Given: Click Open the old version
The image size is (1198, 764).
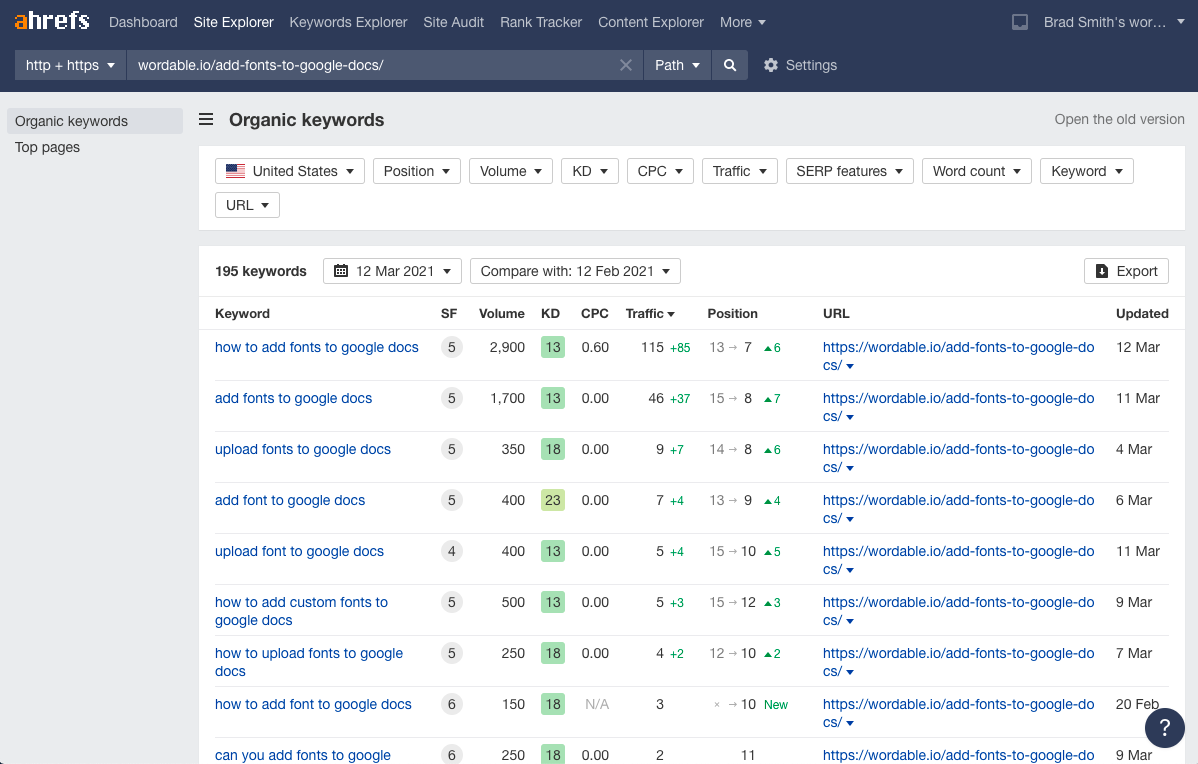Looking at the screenshot, I should pyautogui.click(x=1119, y=119).
